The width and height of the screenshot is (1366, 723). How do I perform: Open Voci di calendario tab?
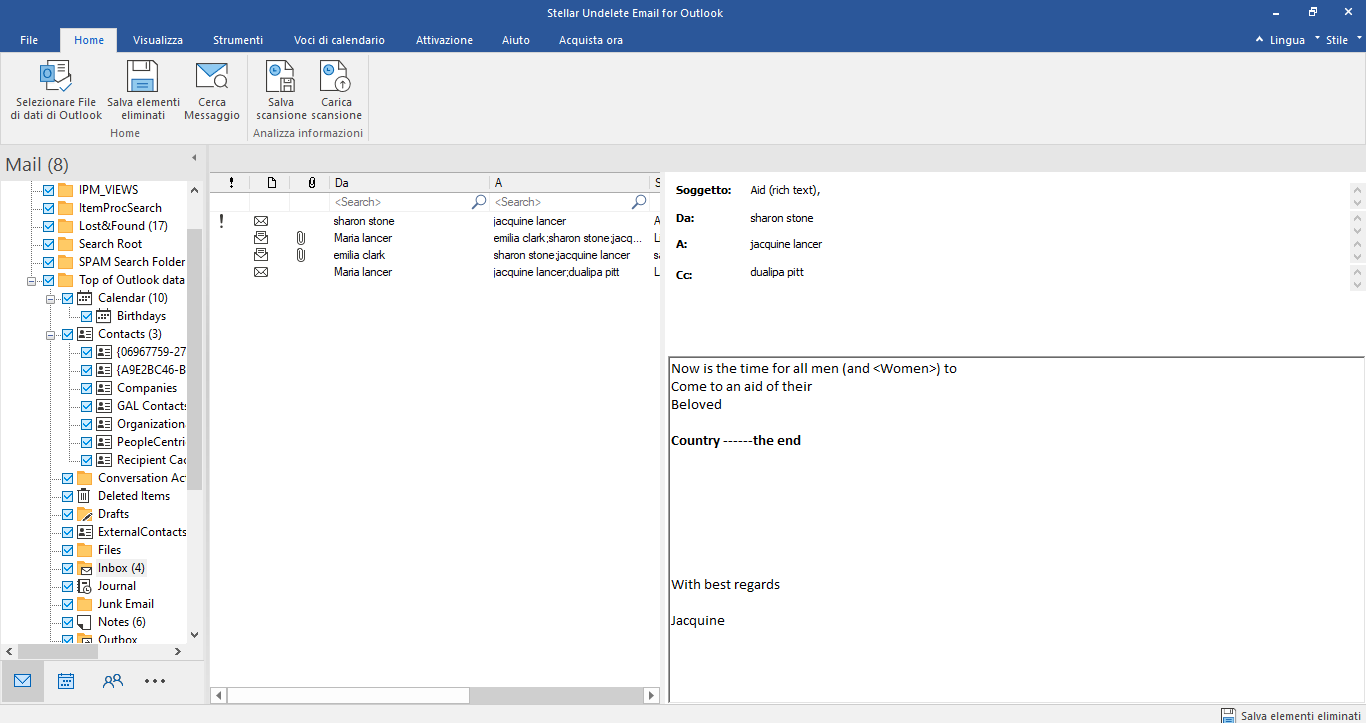click(x=339, y=40)
